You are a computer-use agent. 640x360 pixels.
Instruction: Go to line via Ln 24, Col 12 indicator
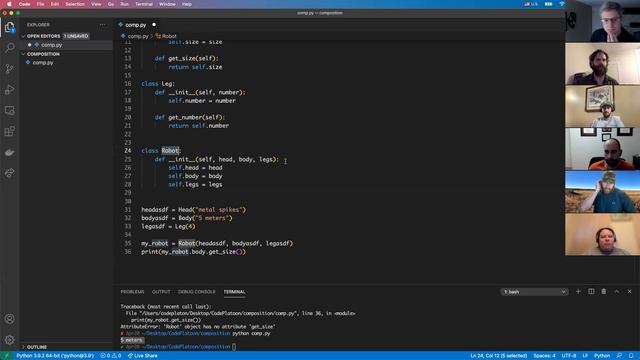[498, 356]
